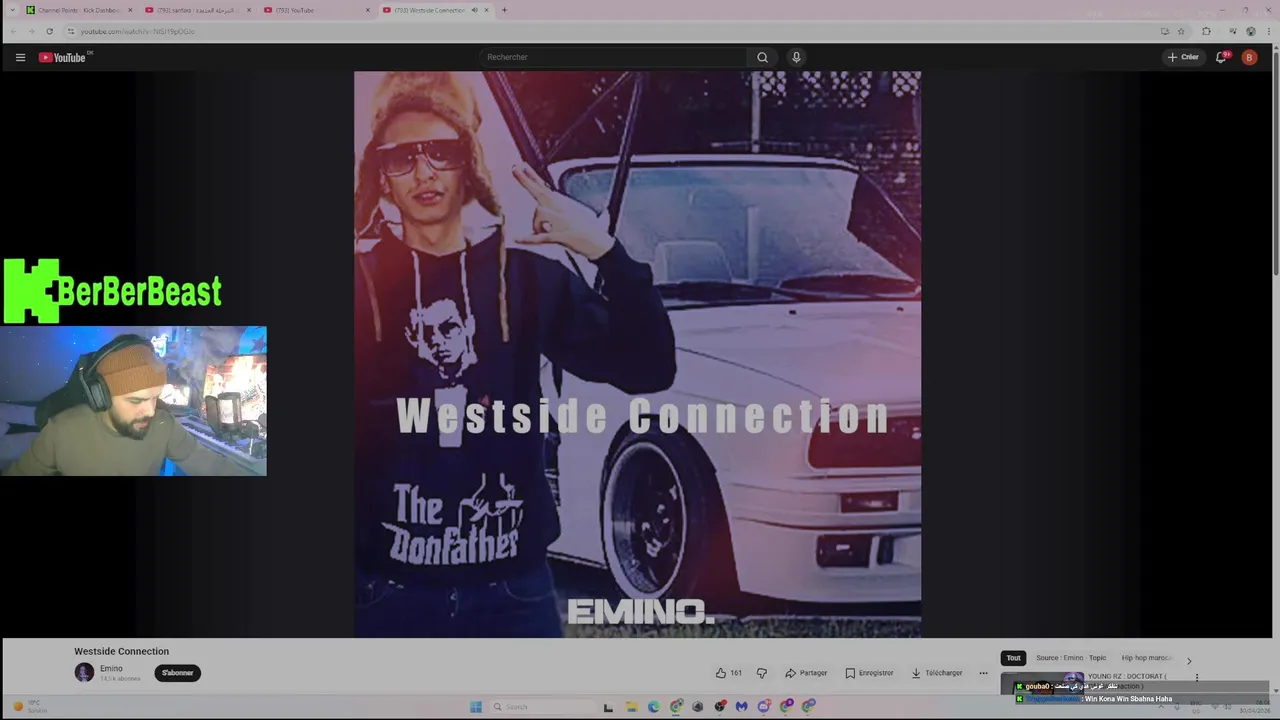This screenshot has height=720, width=1280.
Task: Switch to the sanfara YouTube tab
Action: 197,10
